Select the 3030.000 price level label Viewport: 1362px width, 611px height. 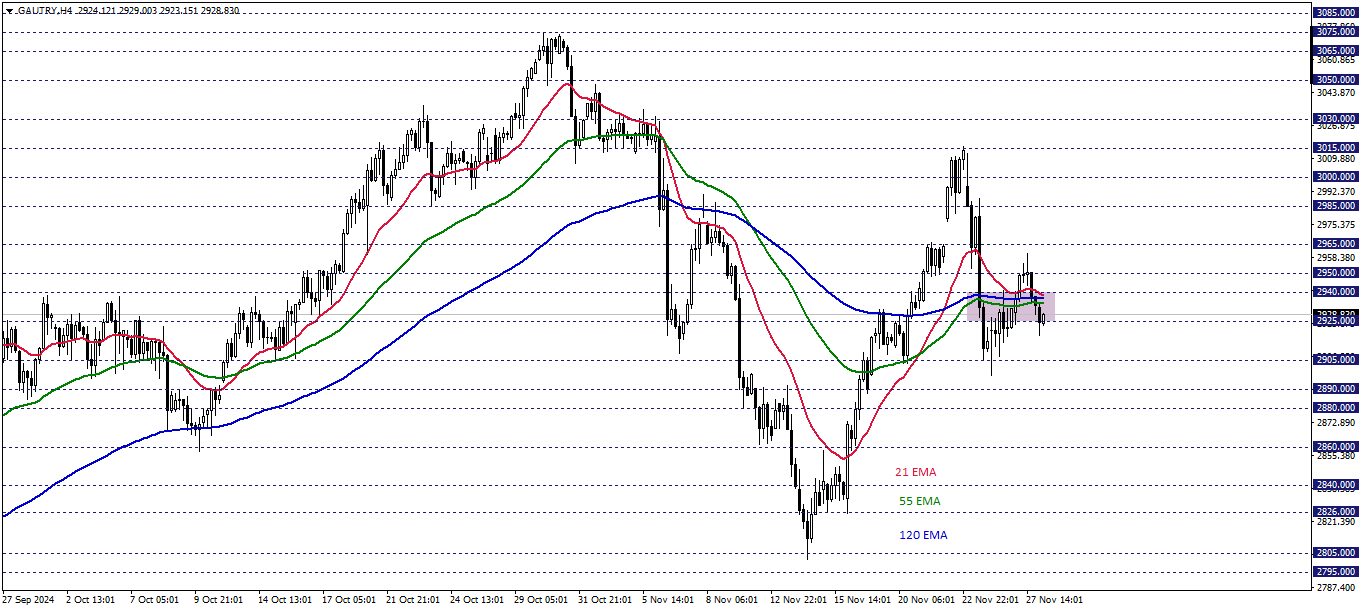click(1335, 119)
